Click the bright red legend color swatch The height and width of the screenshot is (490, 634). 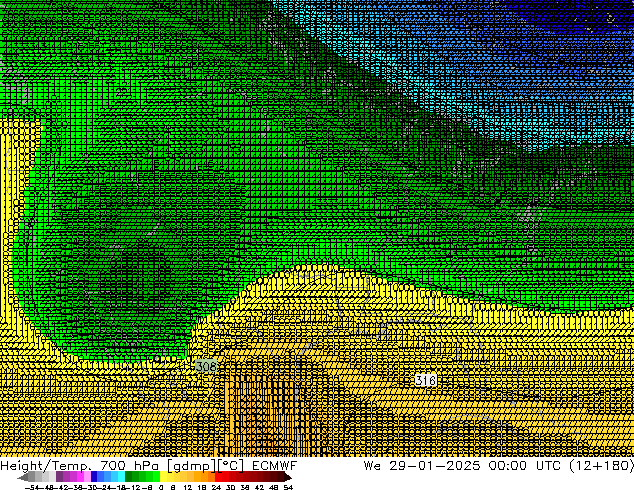tap(218, 476)
